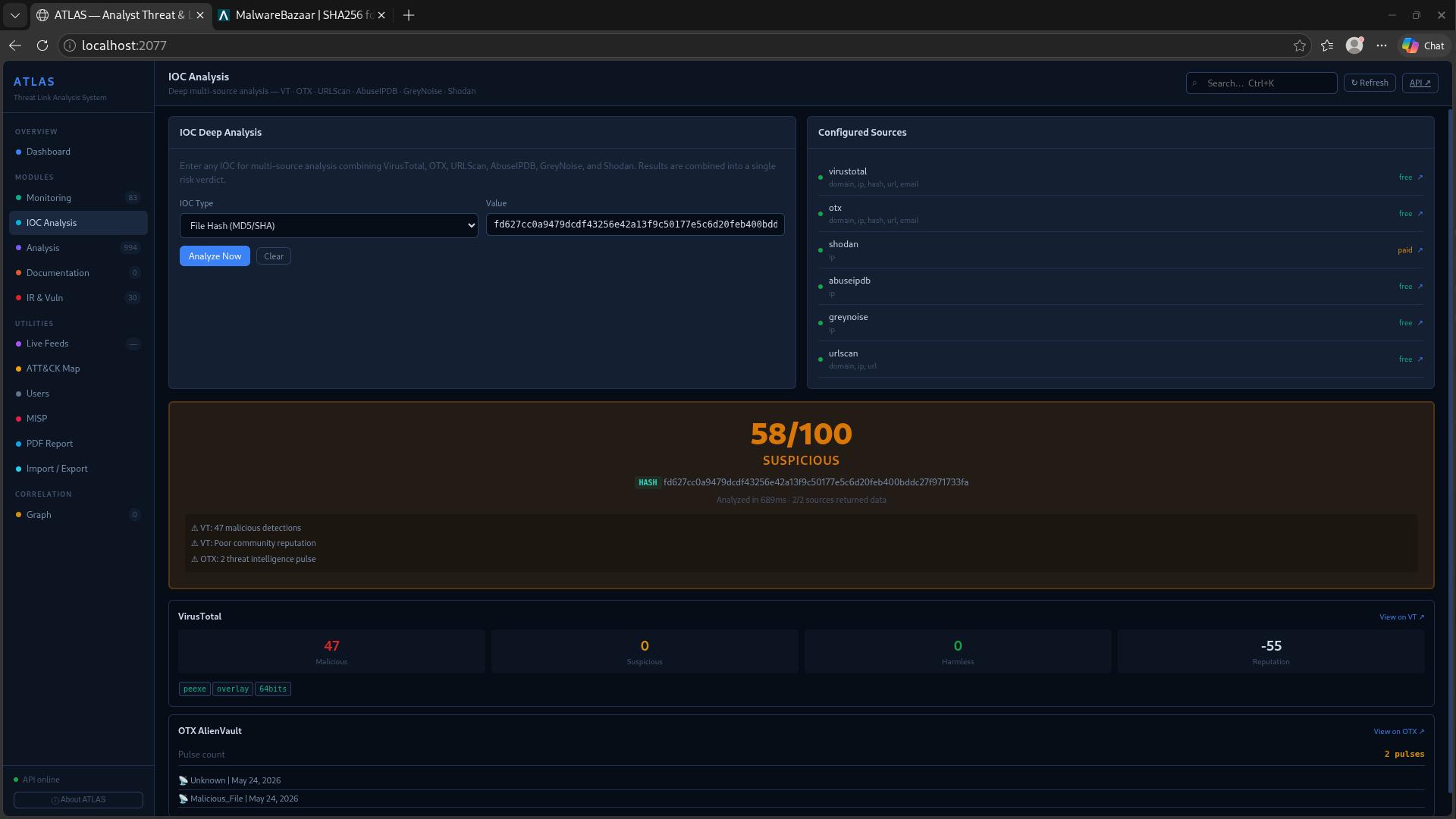Viewport: 1456px width, 819px height.
Task: Click the peexe tag
Action: 195,689
